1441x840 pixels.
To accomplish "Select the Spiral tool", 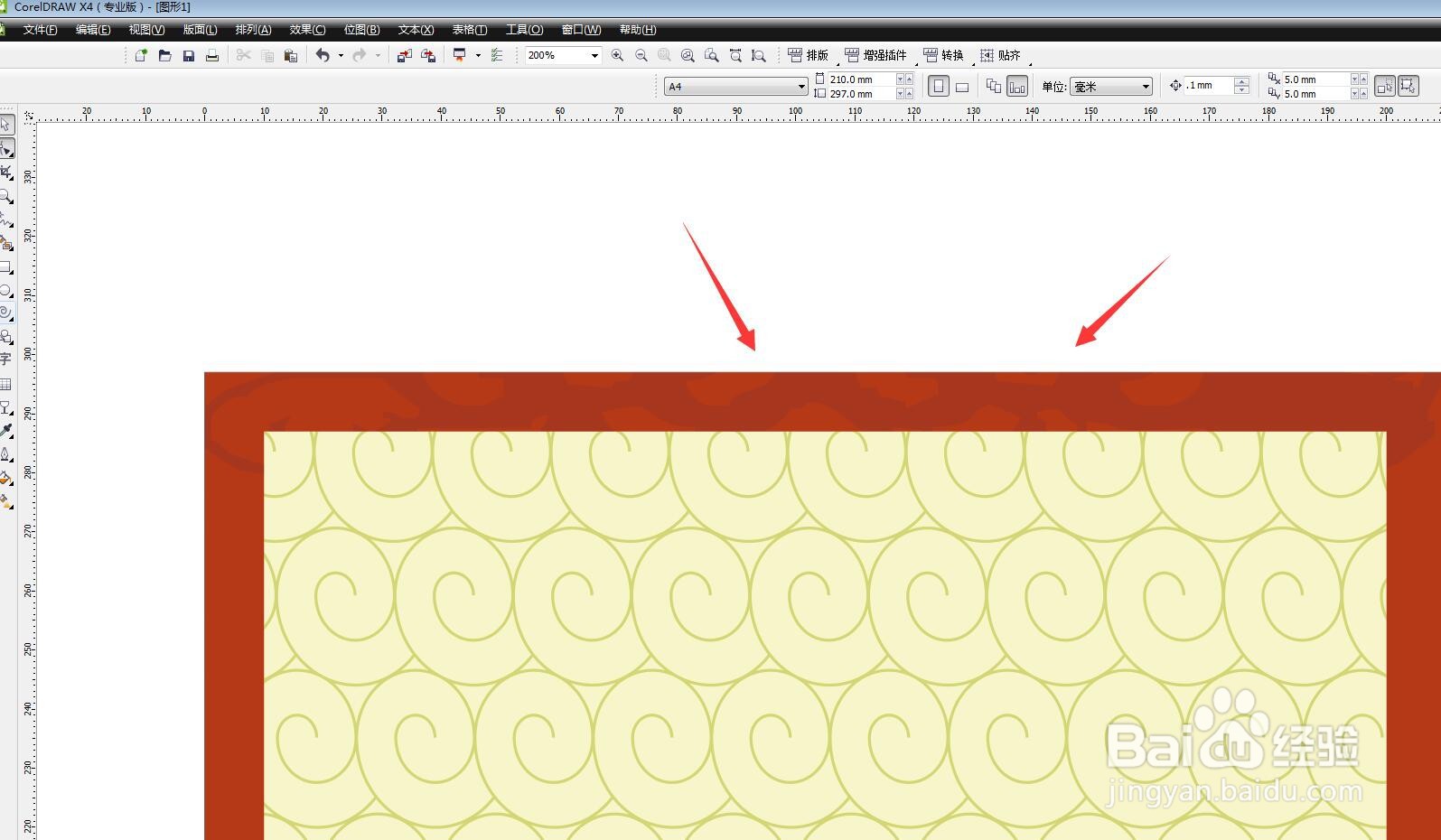I will pos(6,313).
